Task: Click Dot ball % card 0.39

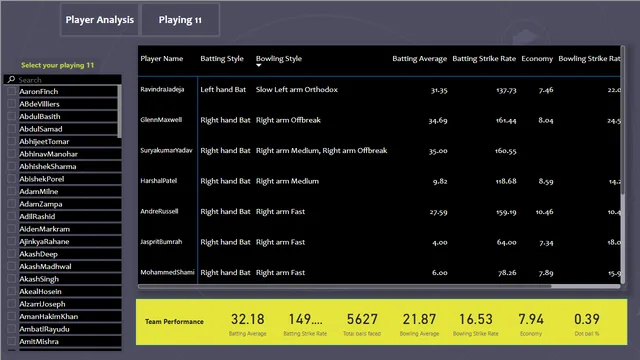Action: [x=587, y=324]
